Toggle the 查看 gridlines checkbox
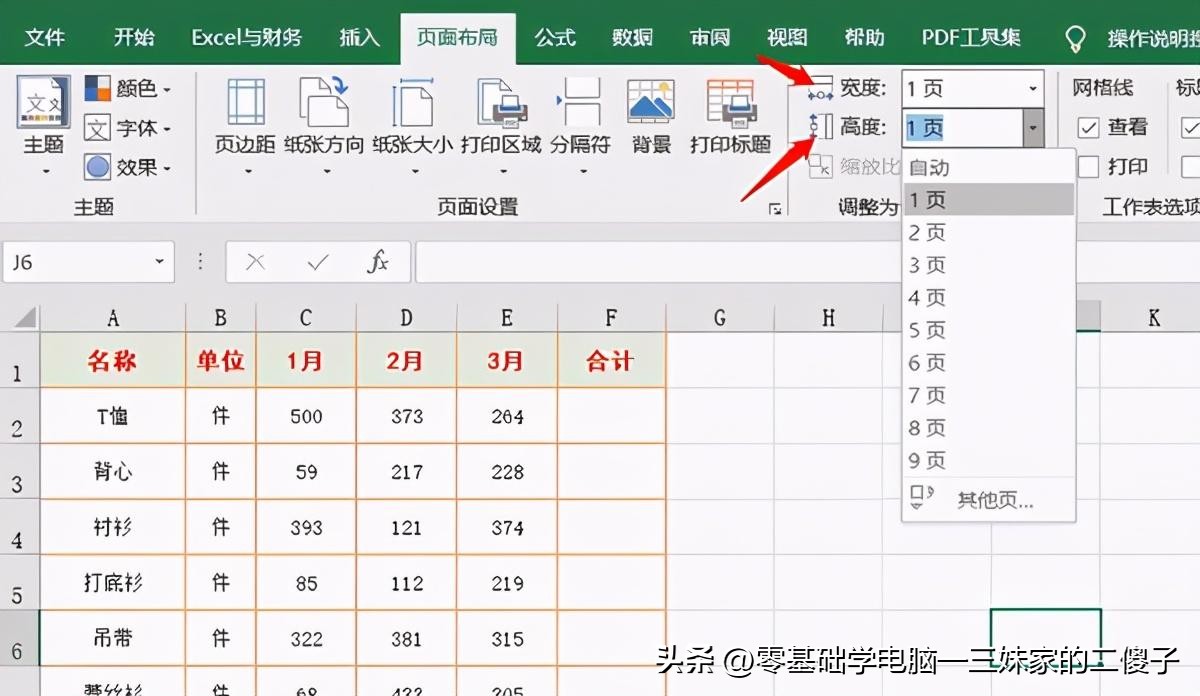The width and height of the screenshot is (1200, 696). tap(1089, 128)
